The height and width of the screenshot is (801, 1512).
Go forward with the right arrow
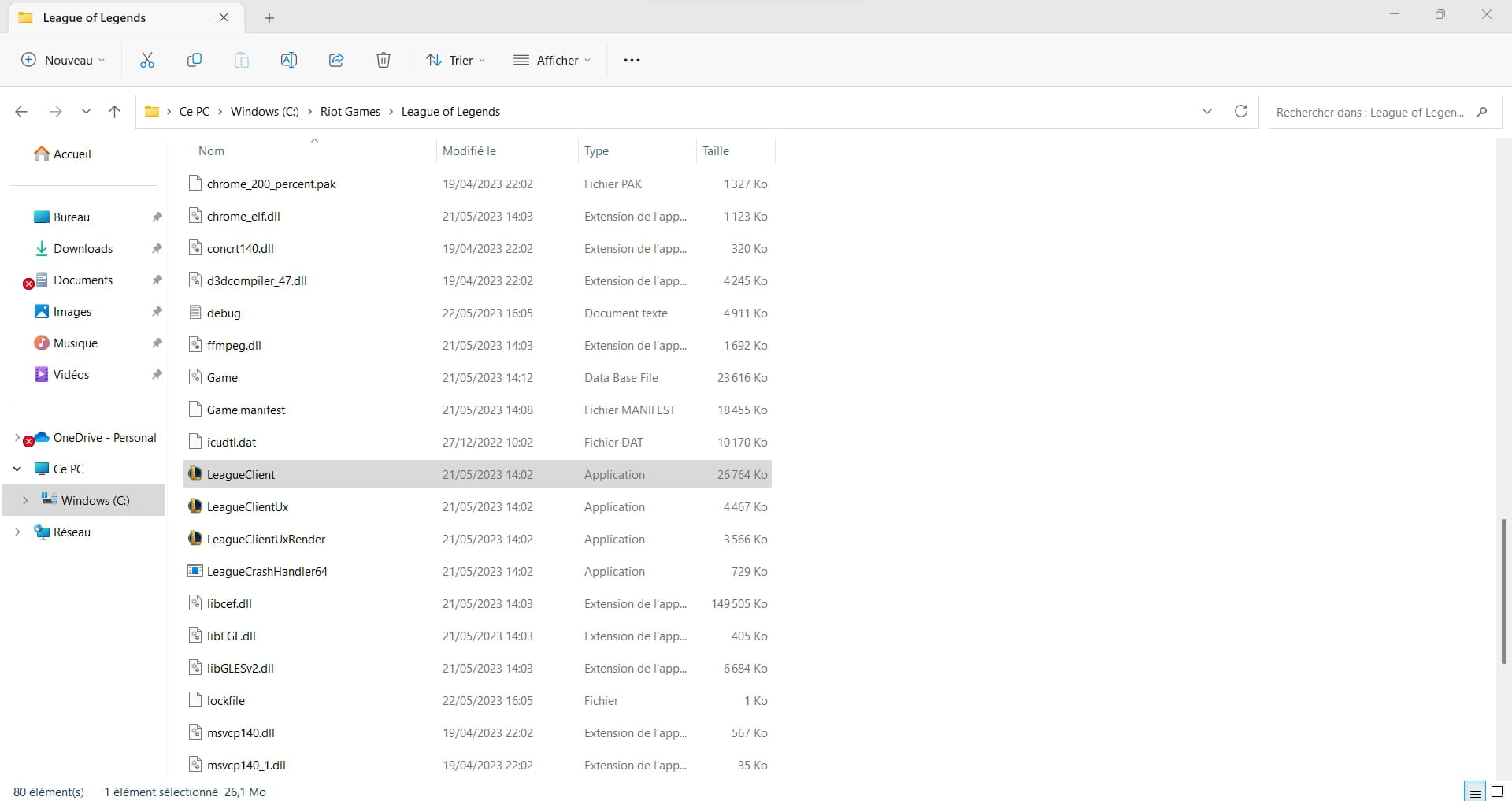pyautogui.click(x=55, y=112)
